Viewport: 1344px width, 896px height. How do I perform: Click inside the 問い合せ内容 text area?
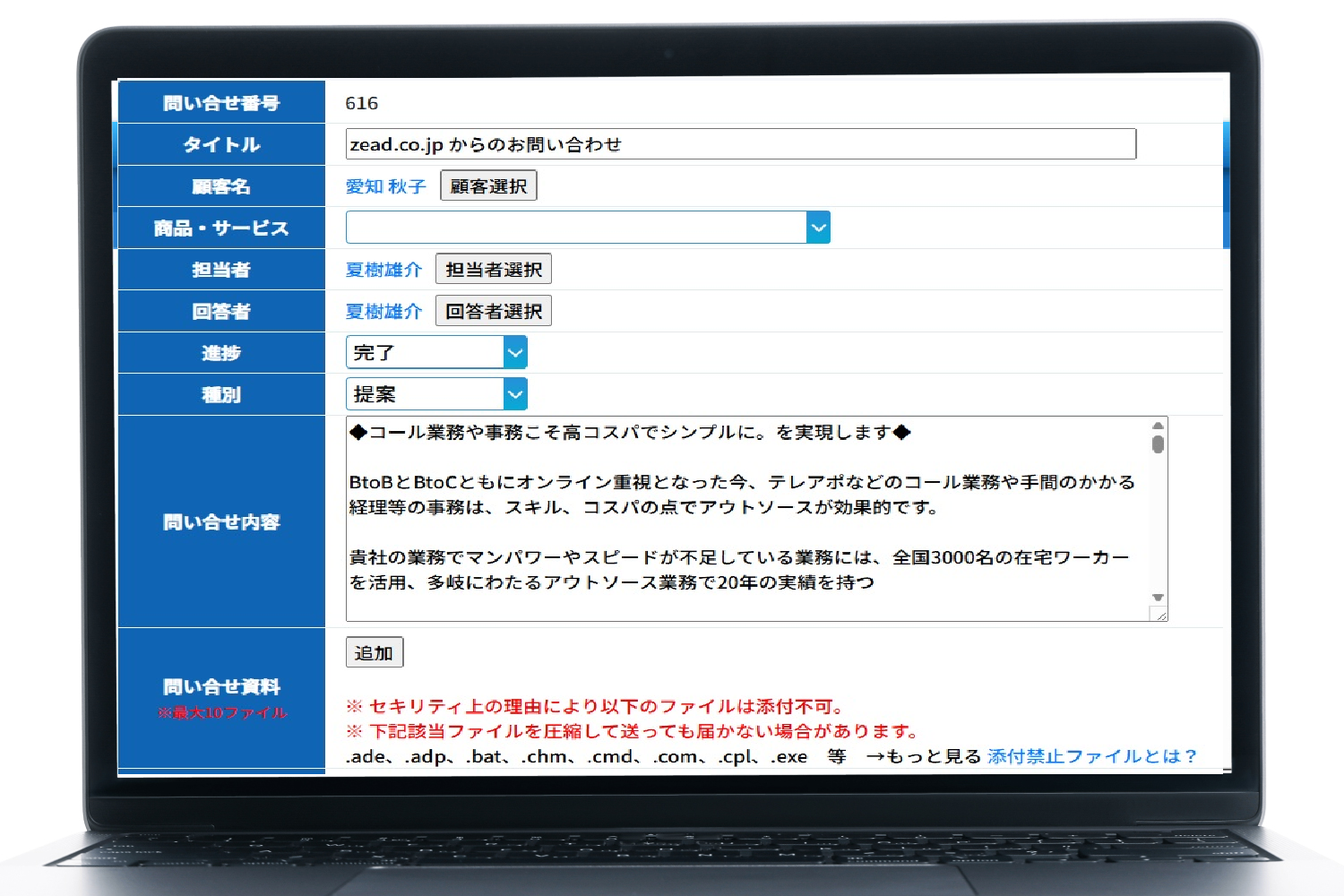pyautogui.click(x=744, y=520)
